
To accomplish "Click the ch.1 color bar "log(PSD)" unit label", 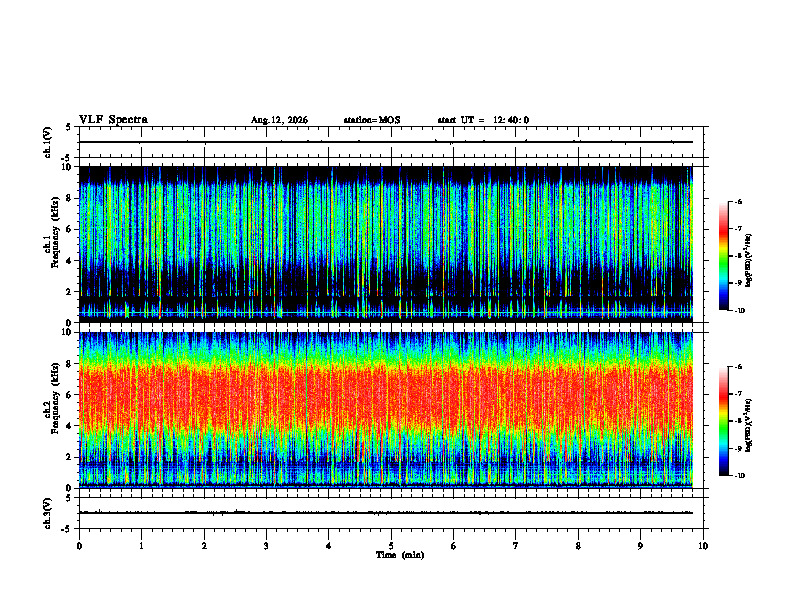I will [x=749, y=261].
